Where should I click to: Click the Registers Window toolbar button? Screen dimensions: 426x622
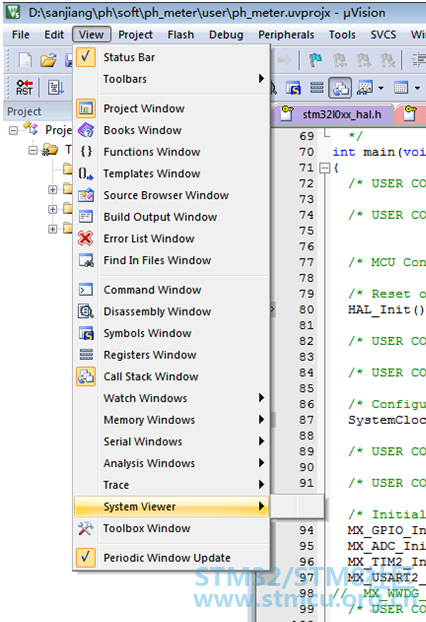(317, 87)
